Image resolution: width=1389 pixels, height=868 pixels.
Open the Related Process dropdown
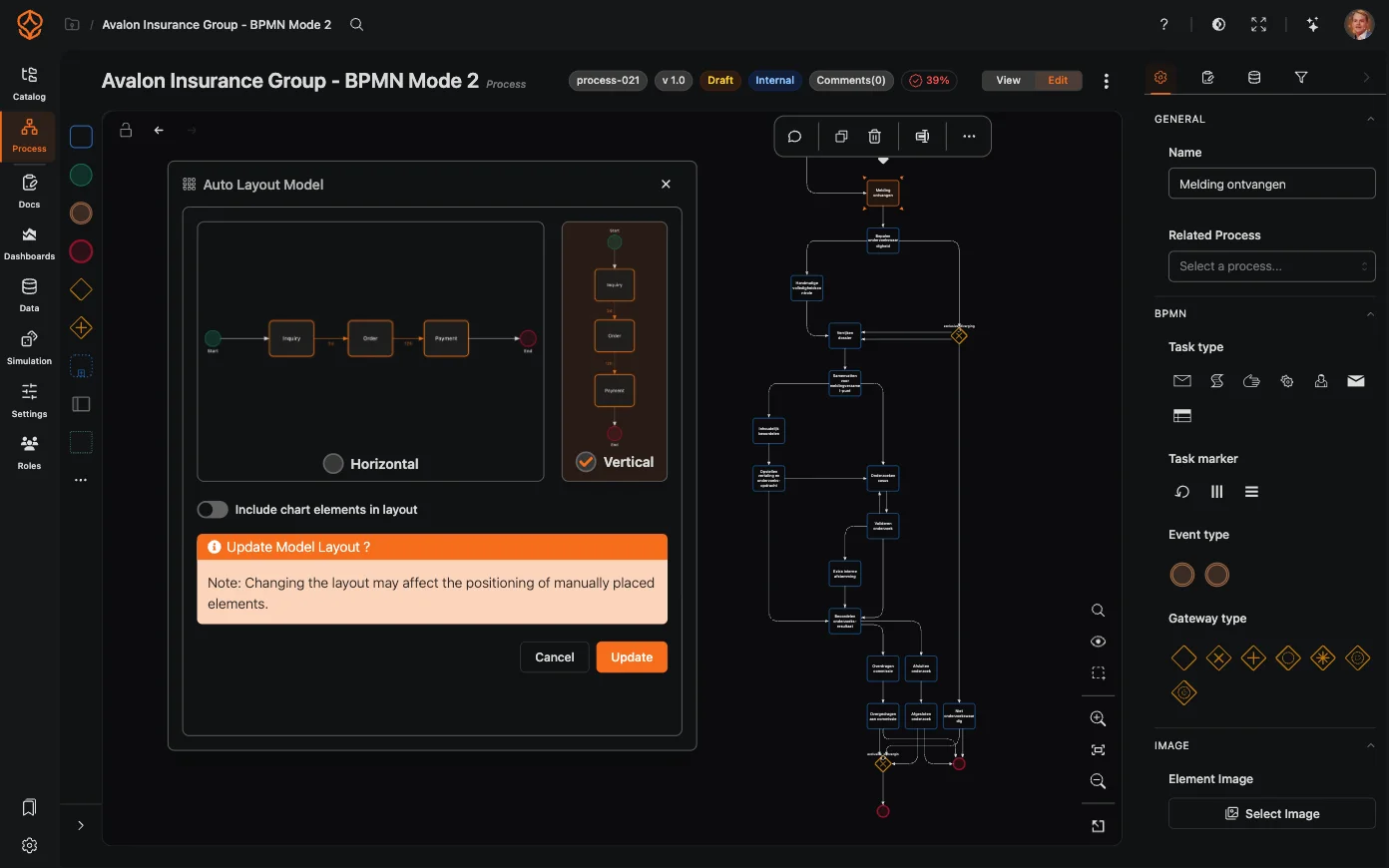pyautogui.click(x=1271, y=266)
